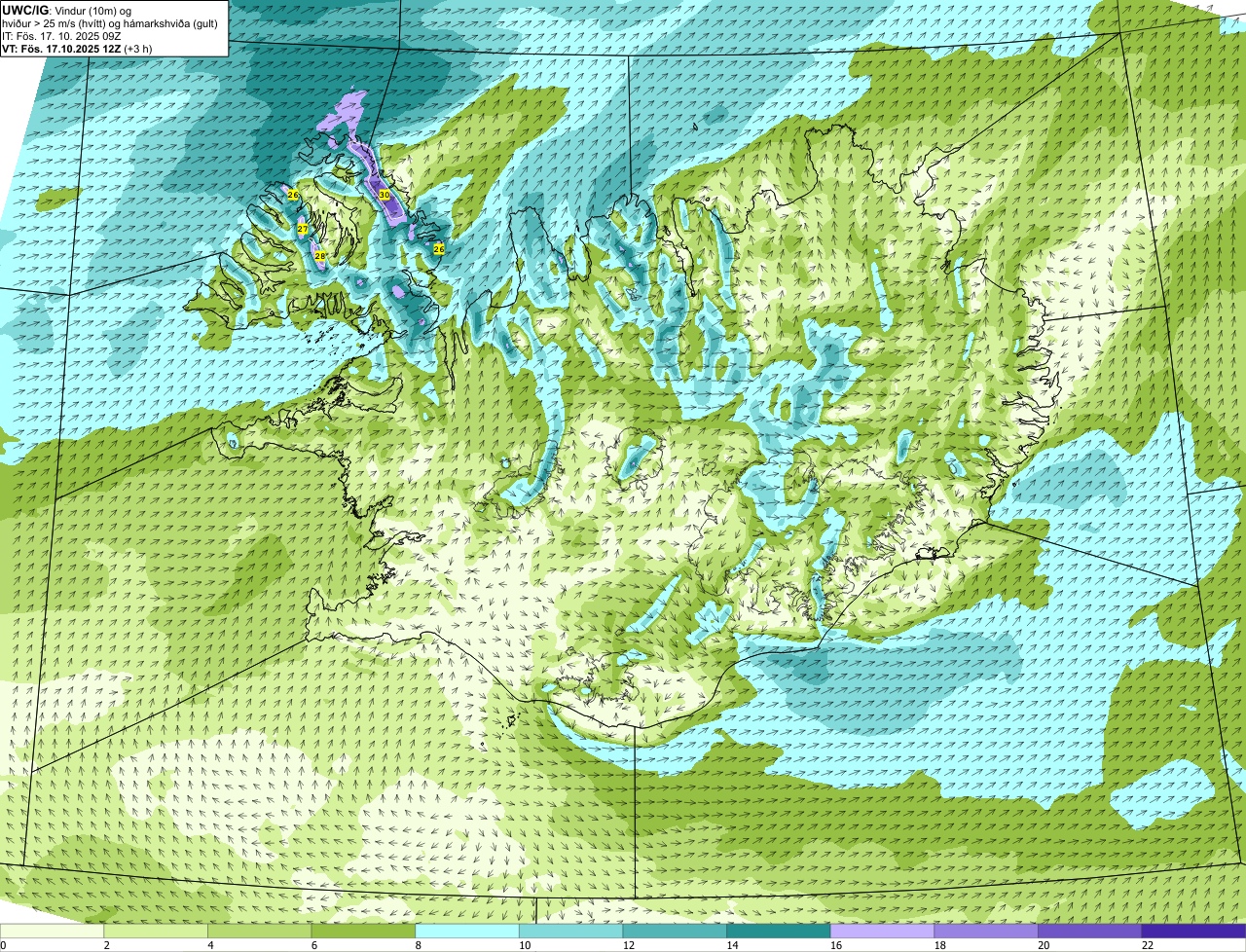Select the 16–18 m/s light lavender legend swatch
The width and height of the screenshot is (1246, 952).
[882, 931]
